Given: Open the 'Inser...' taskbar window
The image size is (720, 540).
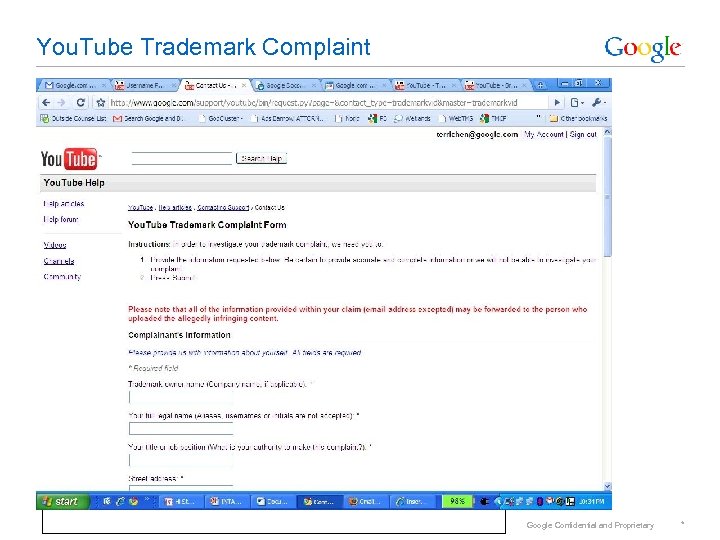Looking at the screenshot, I should pyautogui.click(x=412, y=501).
